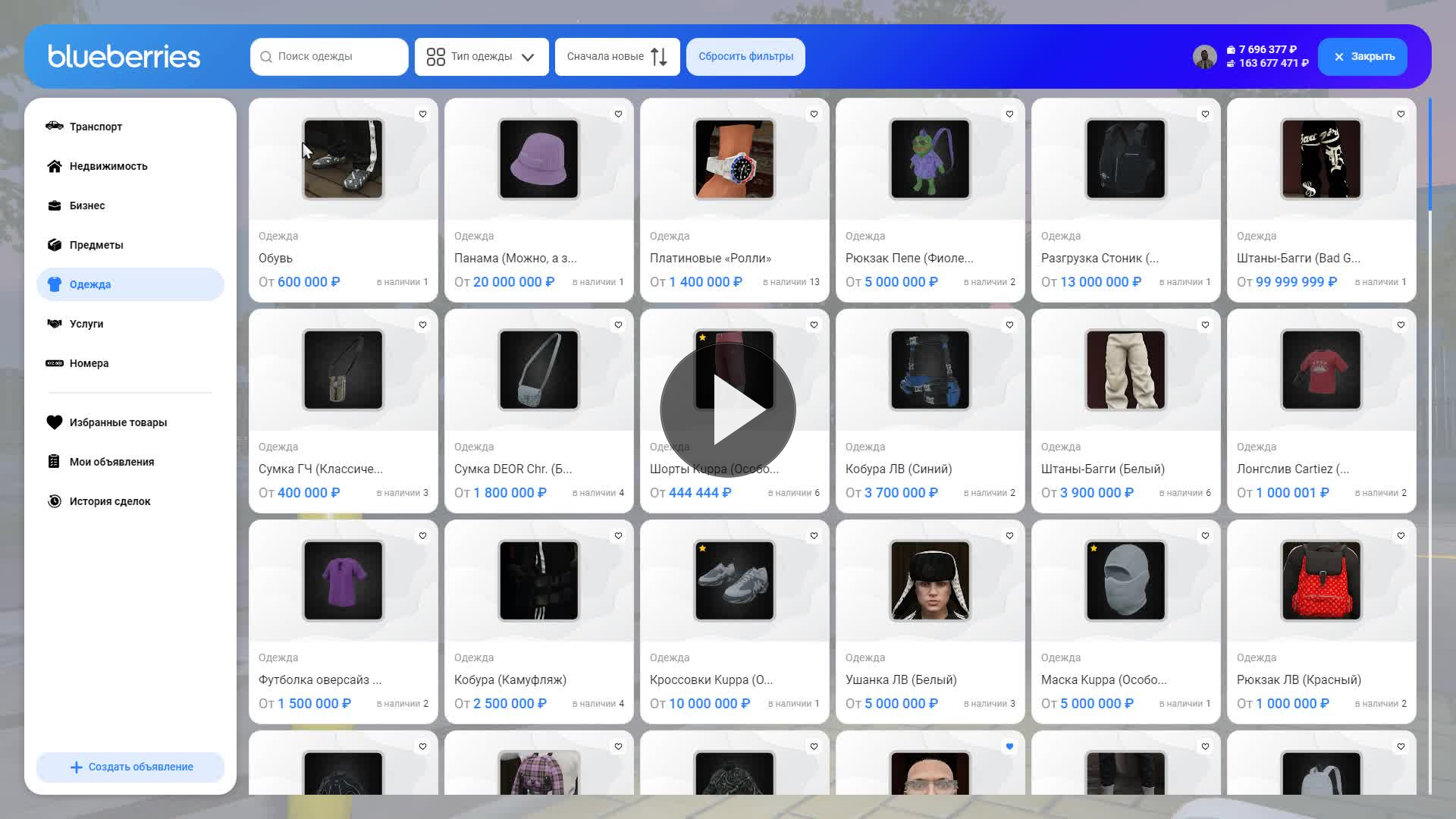Open the purple Панама hat thumbnail
Image resolution: width=1456 pixels, height=819 pixels.
(539, 159)
